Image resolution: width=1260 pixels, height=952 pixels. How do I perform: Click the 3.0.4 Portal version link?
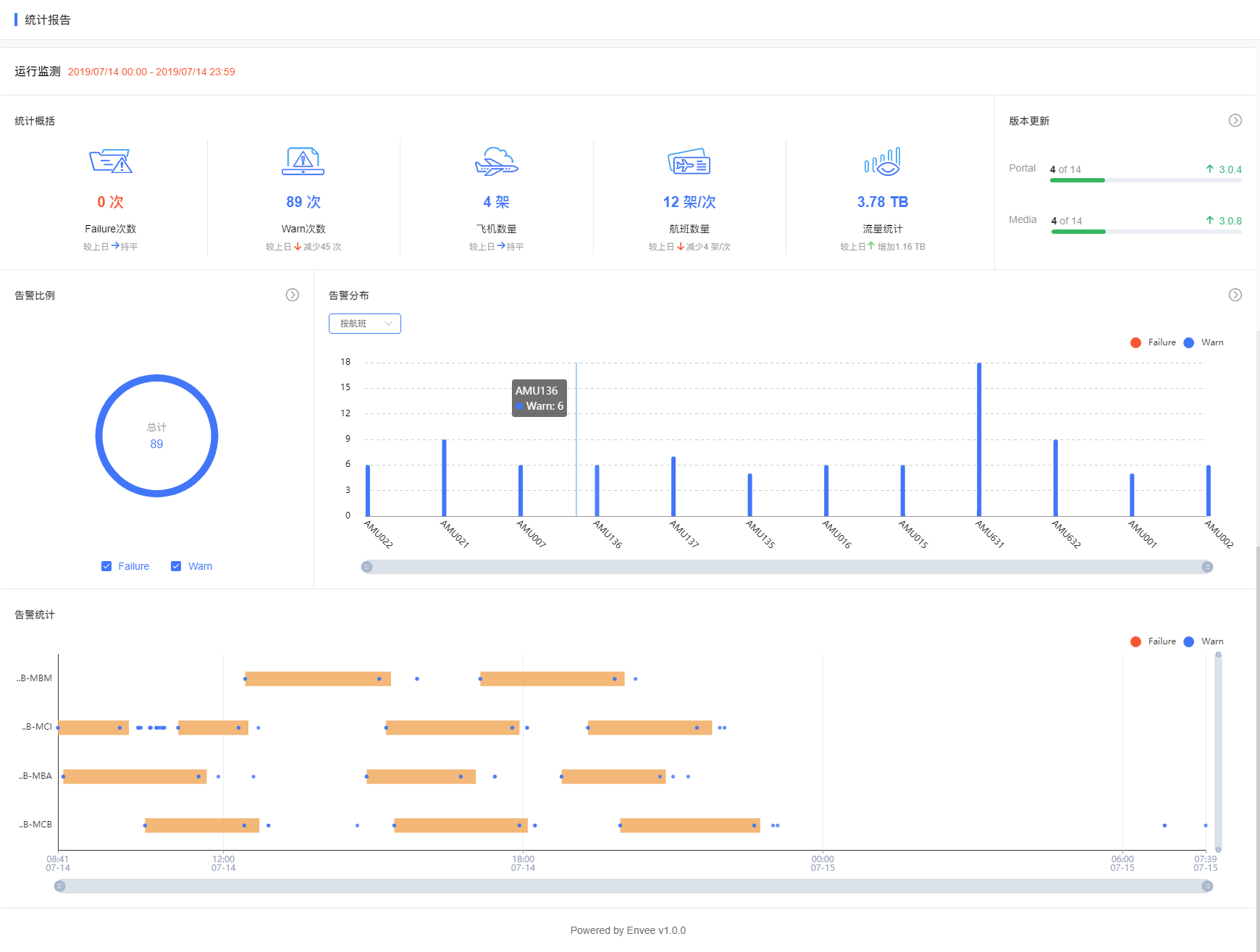(1224, 169)
